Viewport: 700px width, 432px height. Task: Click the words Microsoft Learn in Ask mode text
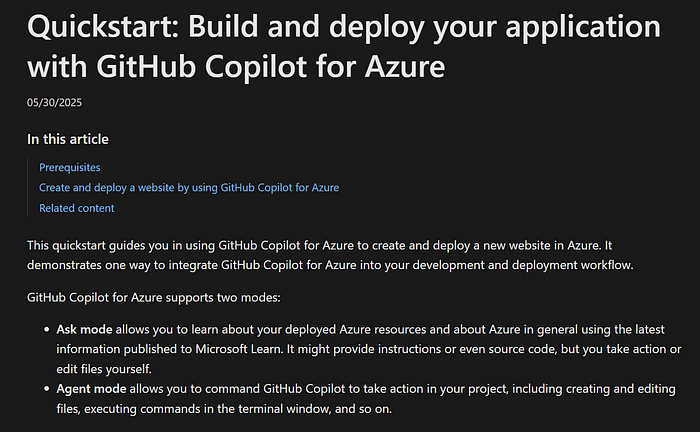coord(238,349)
